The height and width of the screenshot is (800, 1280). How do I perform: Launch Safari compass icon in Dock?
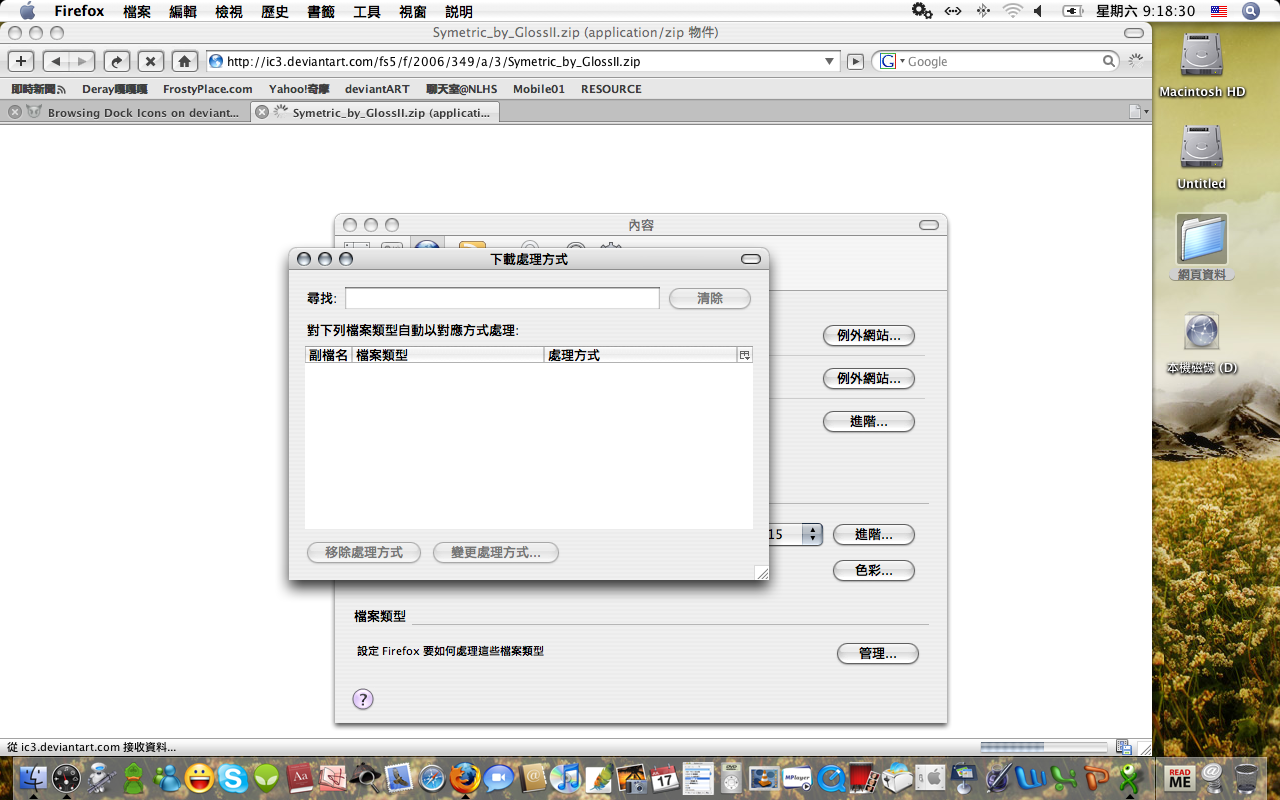tap(432, 778)
